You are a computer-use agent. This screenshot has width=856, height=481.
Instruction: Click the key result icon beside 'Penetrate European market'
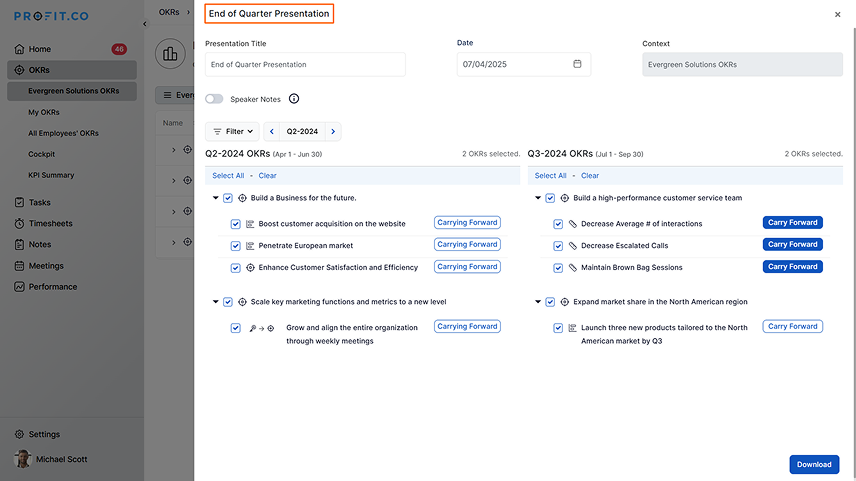click(250, 246)
